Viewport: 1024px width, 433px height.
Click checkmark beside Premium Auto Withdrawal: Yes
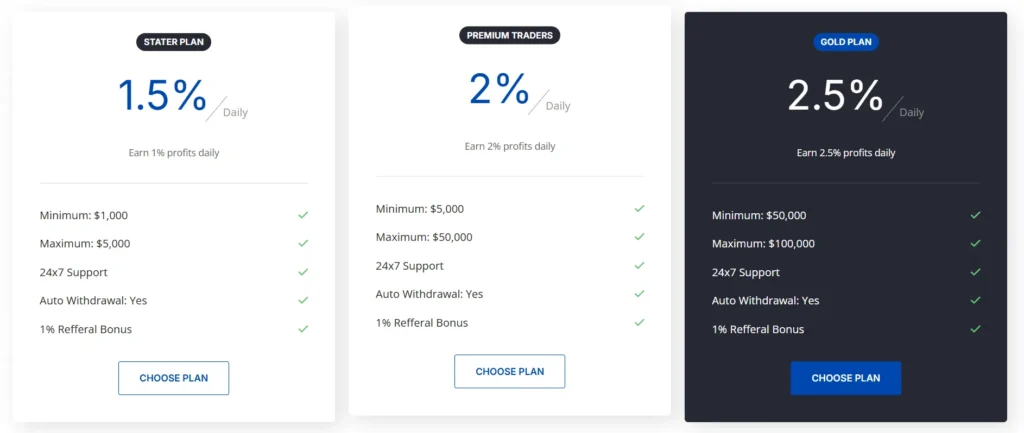tap(639, 294)
